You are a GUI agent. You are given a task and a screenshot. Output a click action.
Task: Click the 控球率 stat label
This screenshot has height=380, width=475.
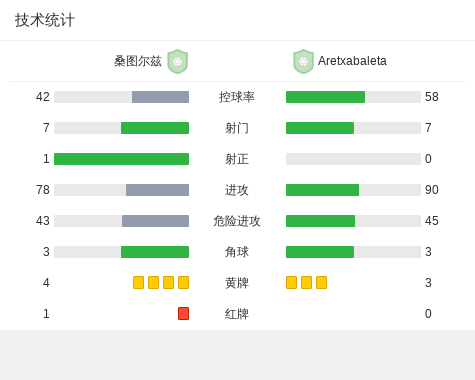(x=237, y=97)
